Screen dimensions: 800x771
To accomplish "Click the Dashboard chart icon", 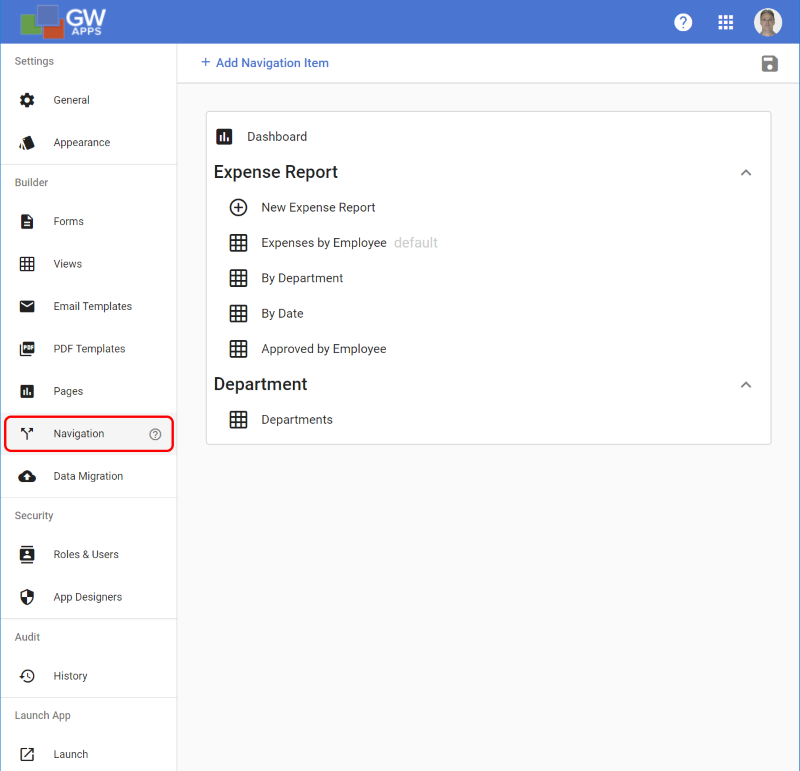I will click(x=224, y=137).
